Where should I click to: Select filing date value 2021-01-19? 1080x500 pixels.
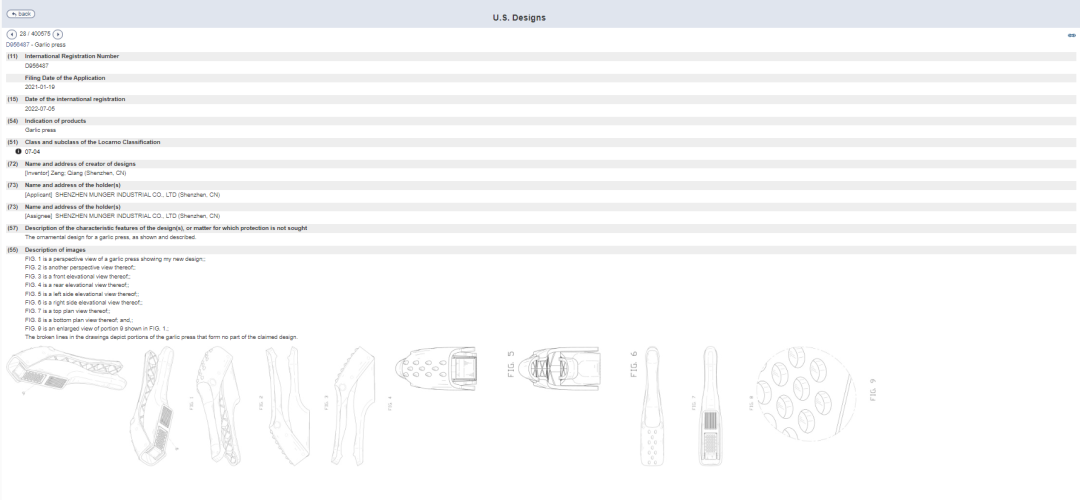coord(39,87)
